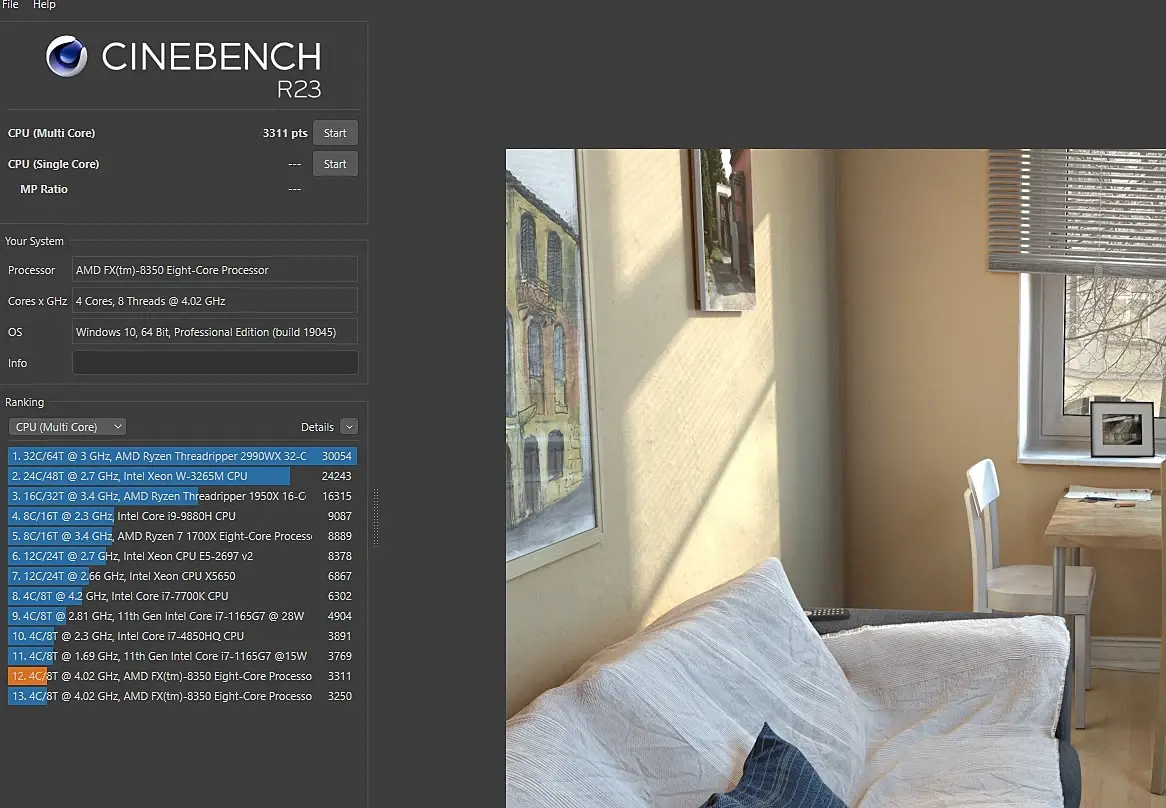Select the Threadripper 2990WX ranking entry
Screen dimensions: 1166x808
[182, 456]
